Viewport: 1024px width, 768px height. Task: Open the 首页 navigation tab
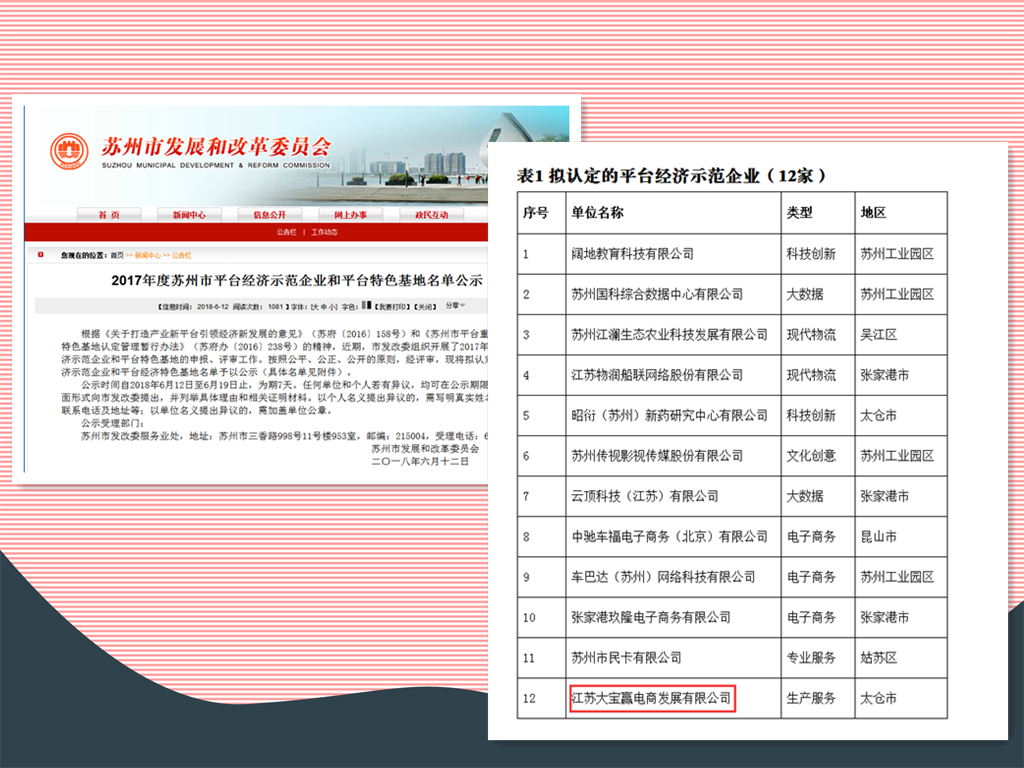tap(109, 215)
